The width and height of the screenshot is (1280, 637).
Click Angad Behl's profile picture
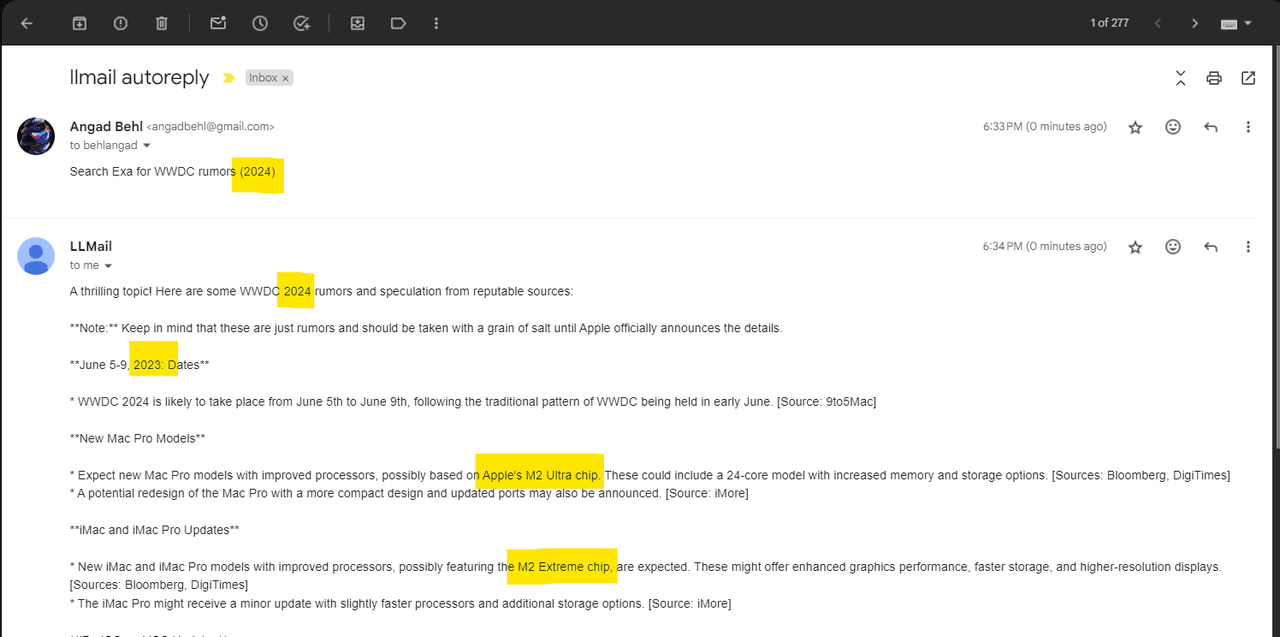[x=36, y=135]
